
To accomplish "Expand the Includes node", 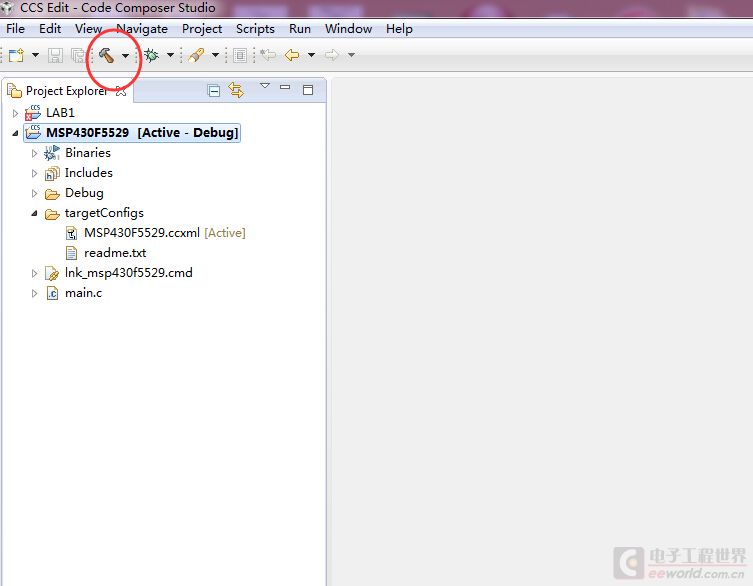I will point(34,173).
